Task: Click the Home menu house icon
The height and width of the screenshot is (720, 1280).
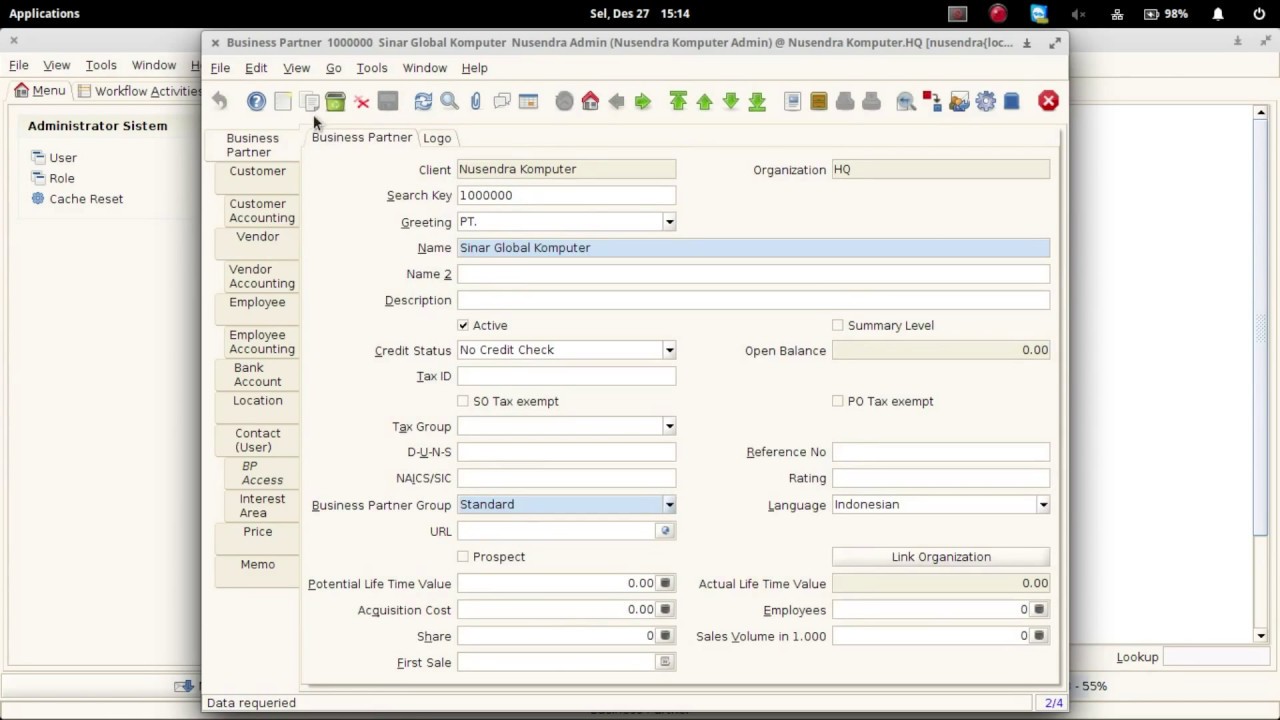Action: click(590, 101)
